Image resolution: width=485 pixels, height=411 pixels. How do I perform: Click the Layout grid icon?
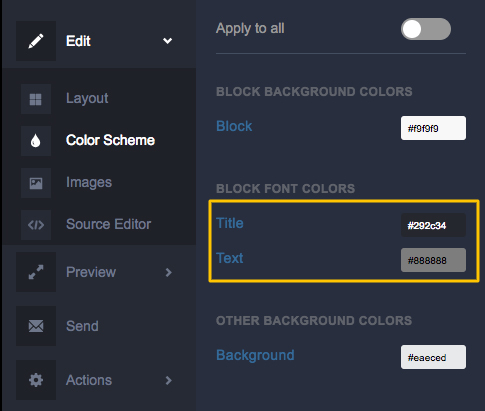(36, 99)
